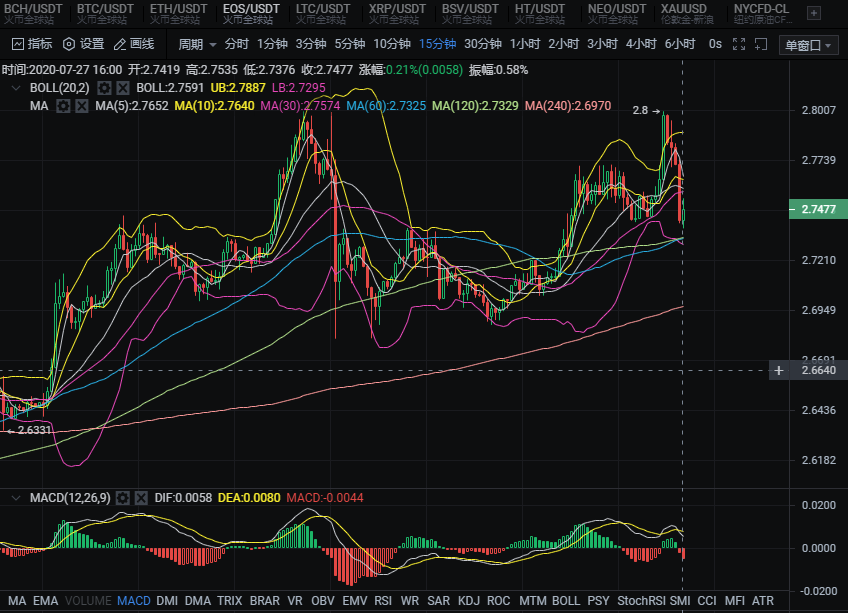Viewport: 848px width, 613px height.
Task: Select the 1小时 timeframe
Action: pos(525,44)
